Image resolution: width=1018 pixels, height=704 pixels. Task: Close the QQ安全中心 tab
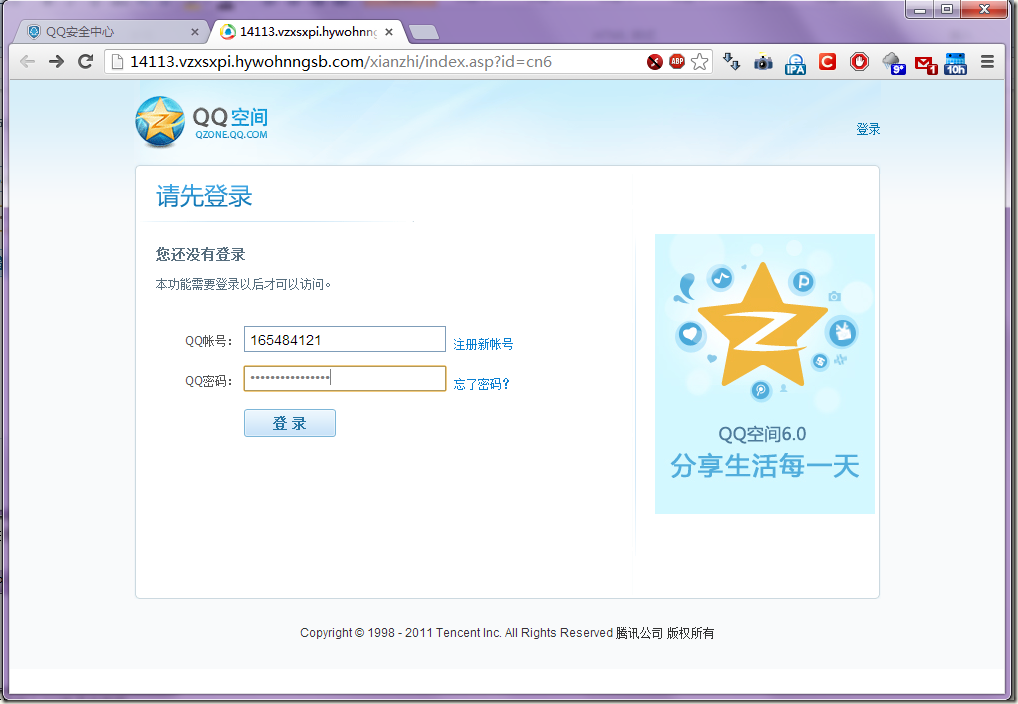pyautogui.click(x=195, y=32)
